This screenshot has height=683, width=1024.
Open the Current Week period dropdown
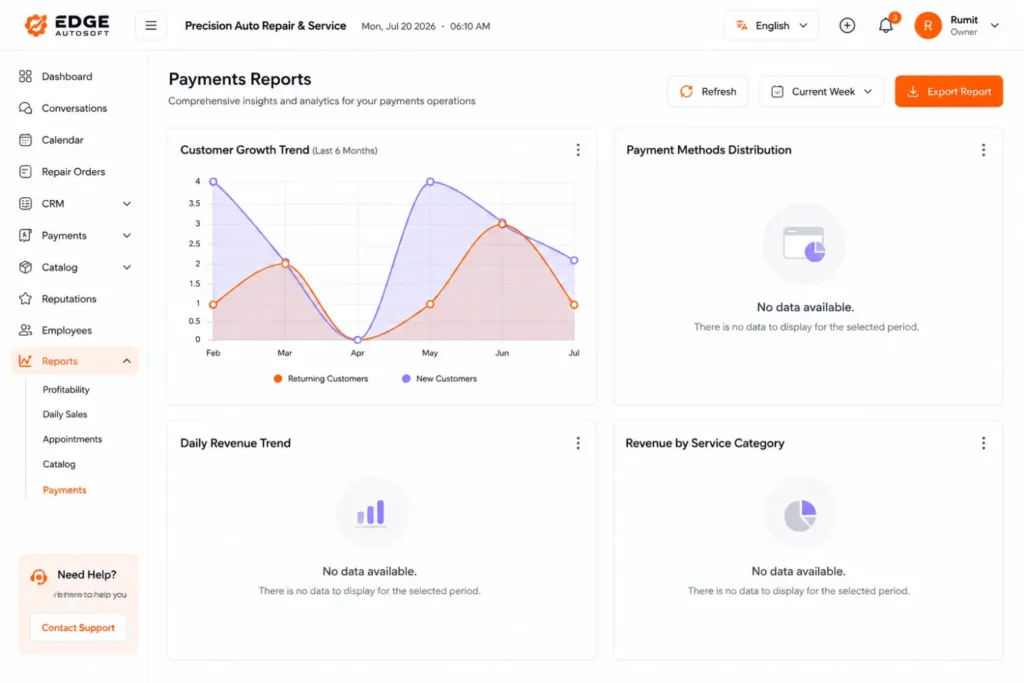pyautogui.click(x=822, y=91)
